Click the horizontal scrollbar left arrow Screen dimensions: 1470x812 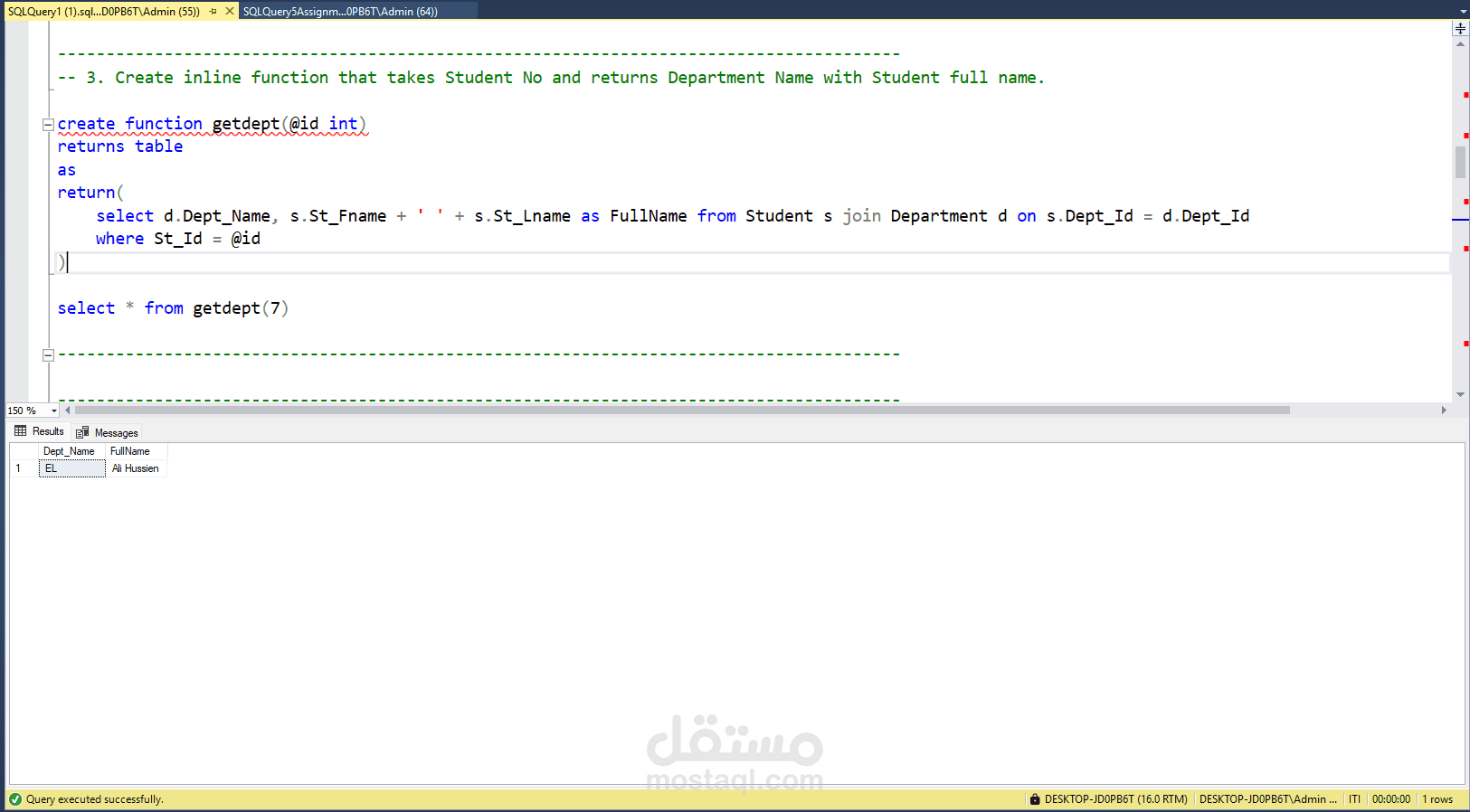[x=67, y=411]
